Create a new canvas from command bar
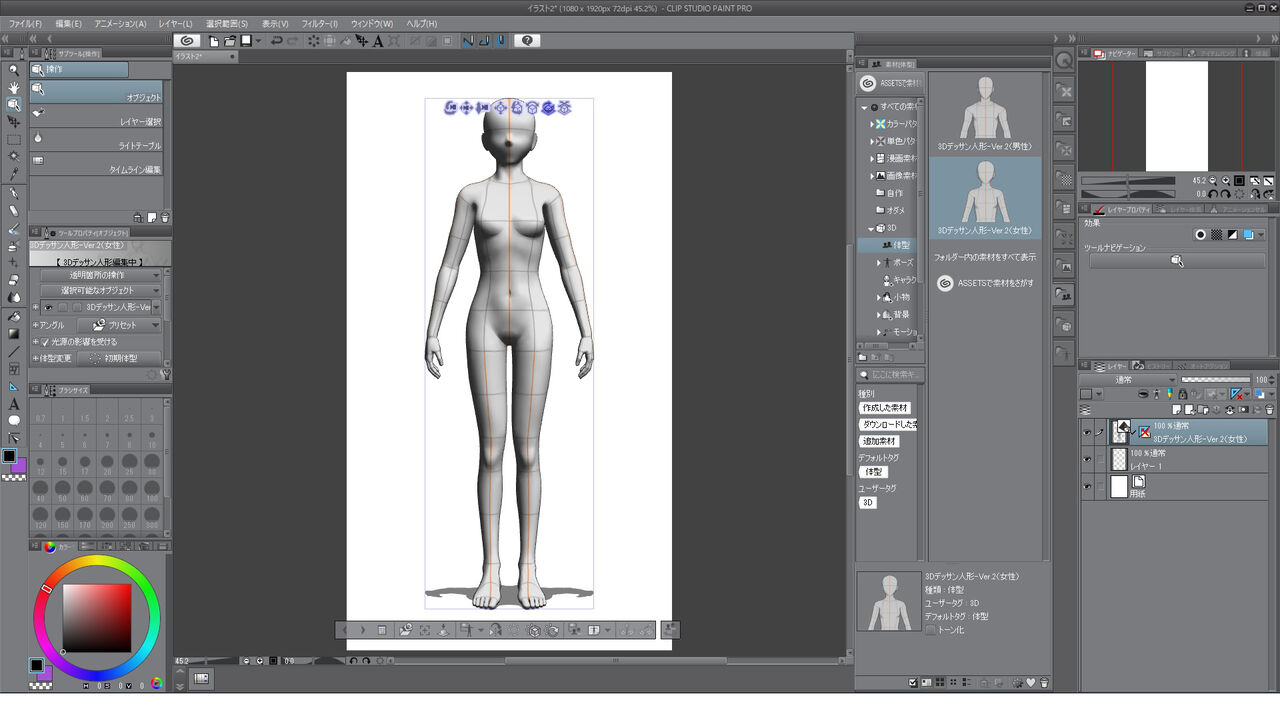This screenshot has height=720, width=1280. 214,41
